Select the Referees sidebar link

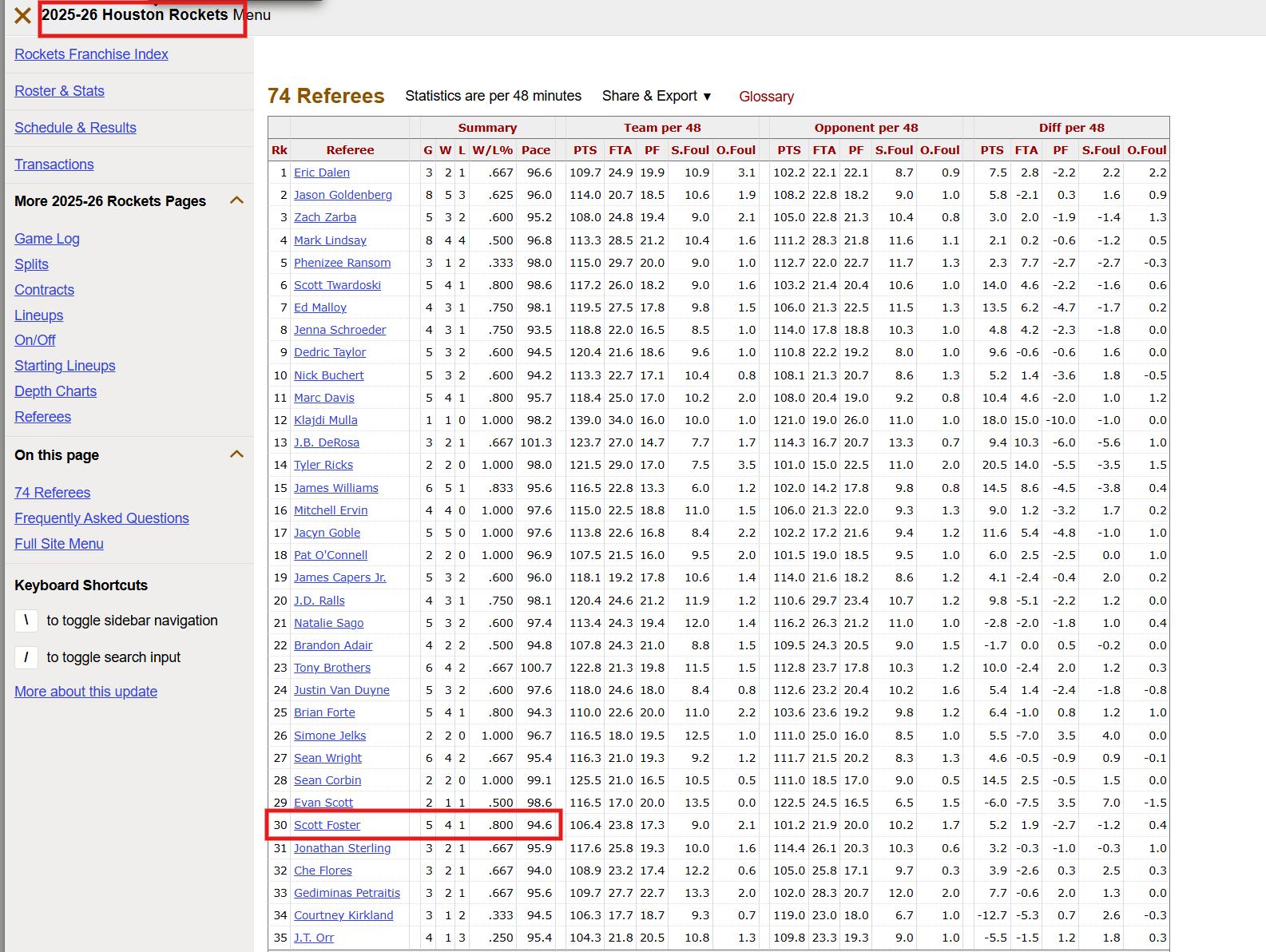click(x=42, y=417)
